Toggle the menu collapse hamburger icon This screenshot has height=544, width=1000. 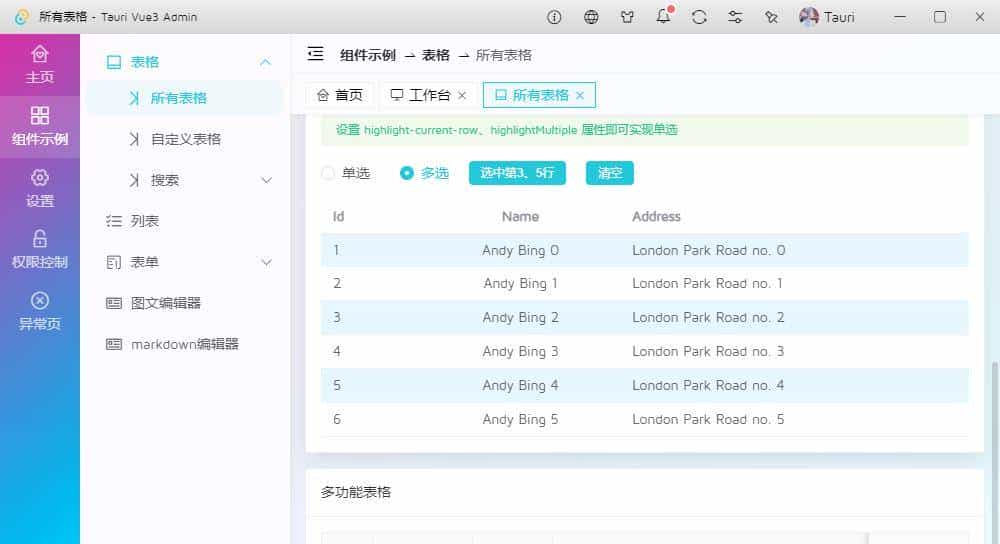(x=315, y=54)
